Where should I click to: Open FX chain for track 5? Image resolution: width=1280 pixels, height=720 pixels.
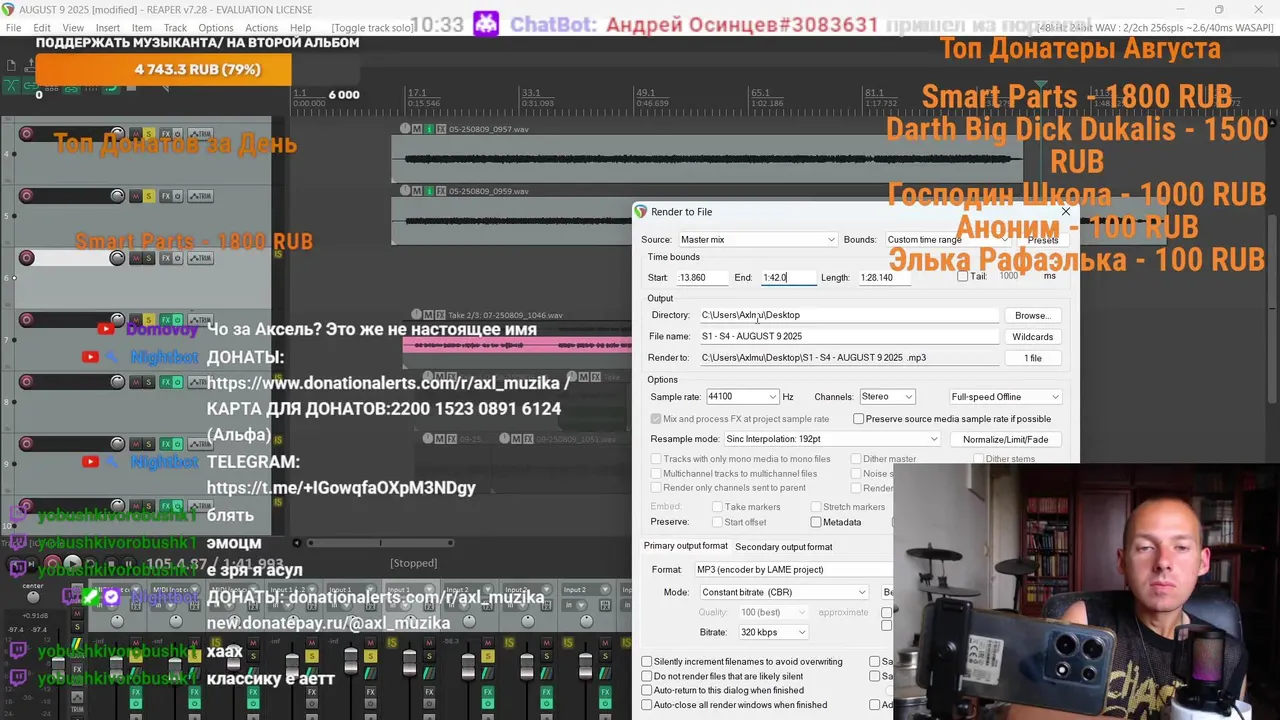pyautogui.click(x=166, y=196)
